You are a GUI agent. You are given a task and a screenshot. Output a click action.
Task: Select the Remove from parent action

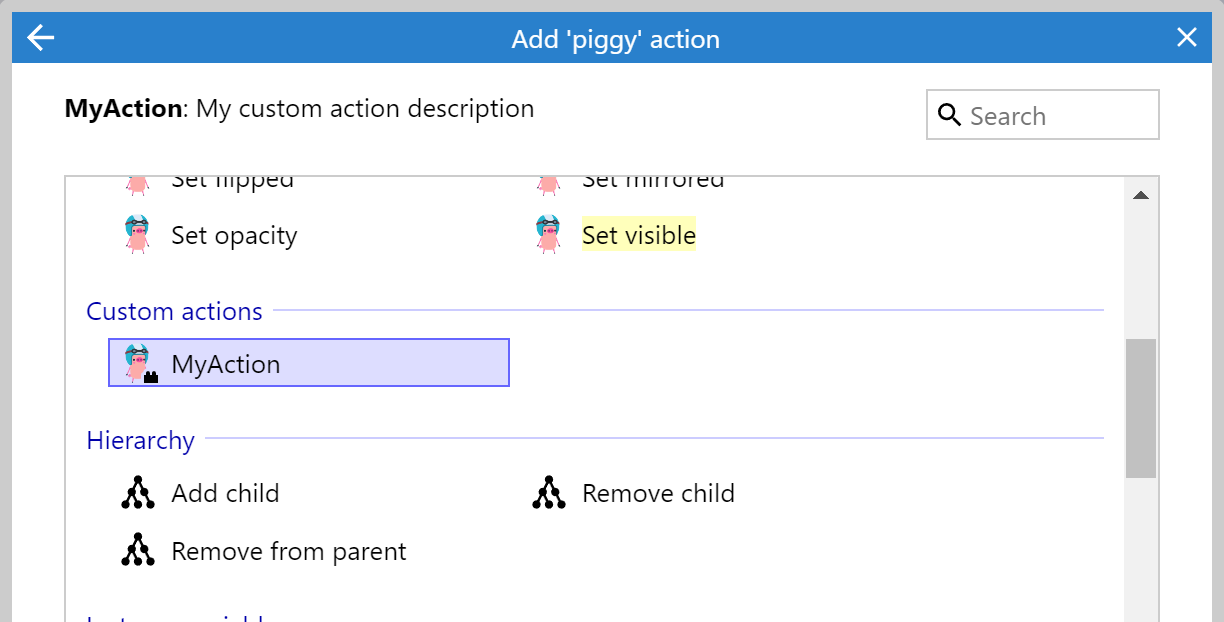pos(289,550)
